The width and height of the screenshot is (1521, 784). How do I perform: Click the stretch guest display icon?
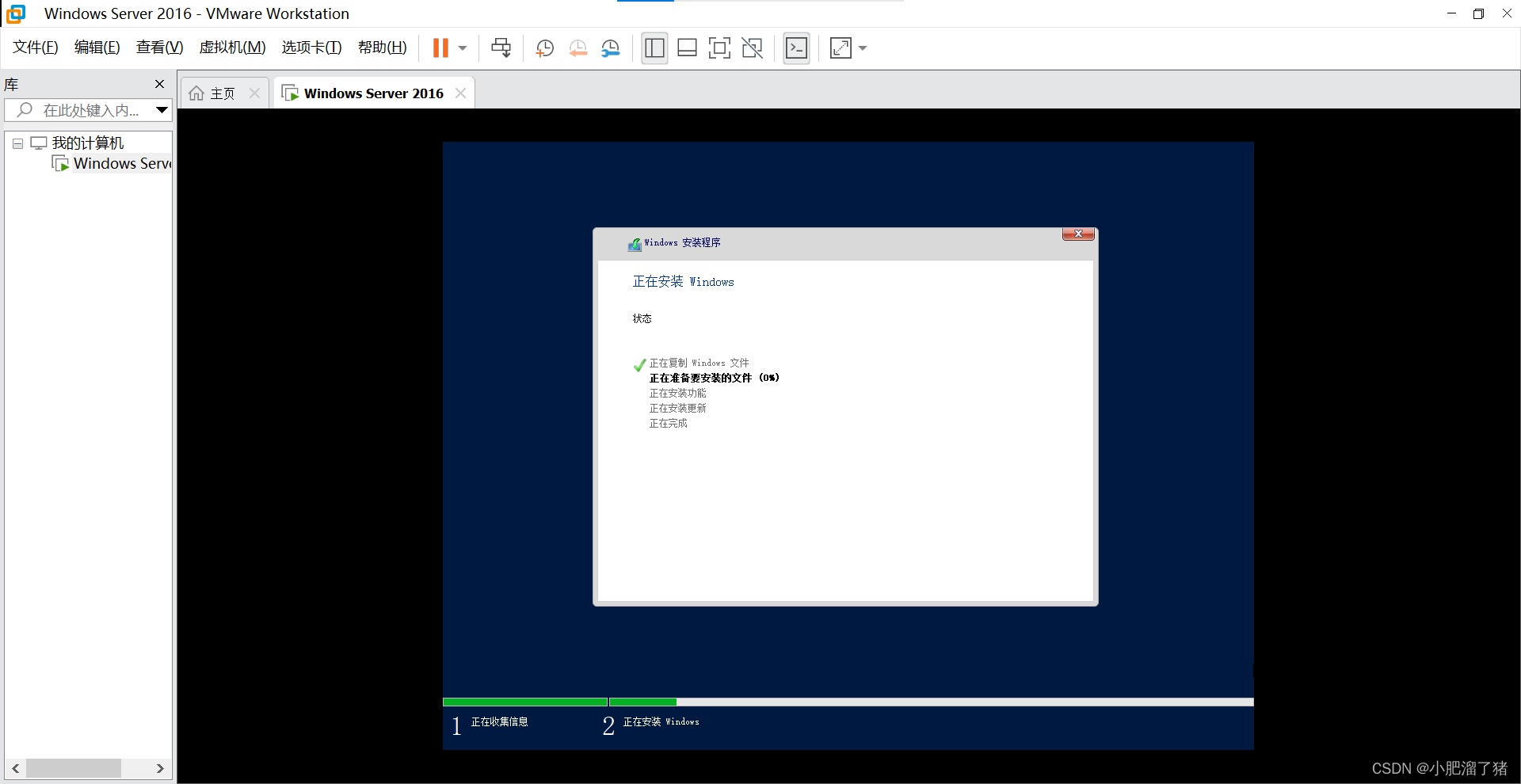[x=841, y=48]
